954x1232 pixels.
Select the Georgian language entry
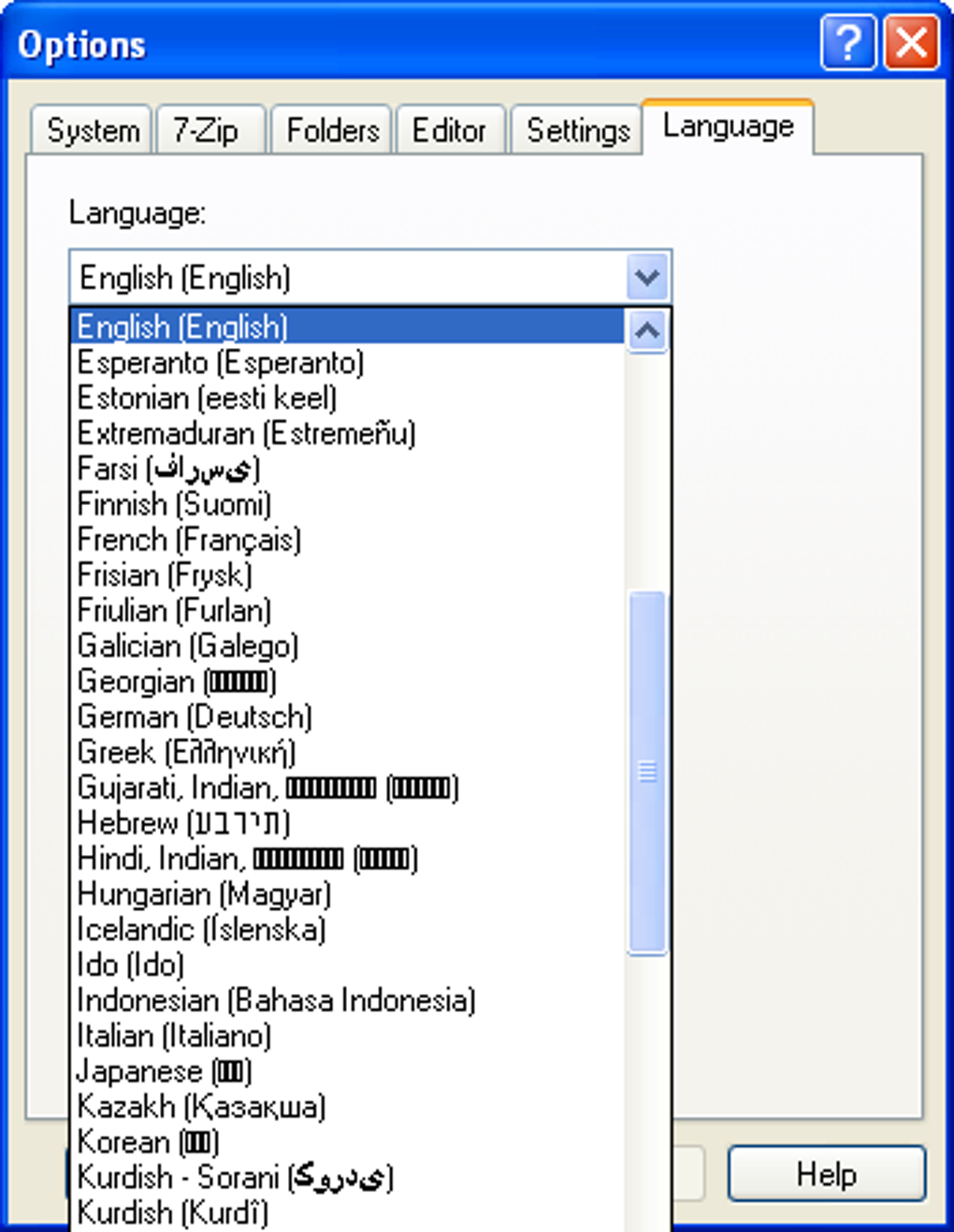(347, 682)
